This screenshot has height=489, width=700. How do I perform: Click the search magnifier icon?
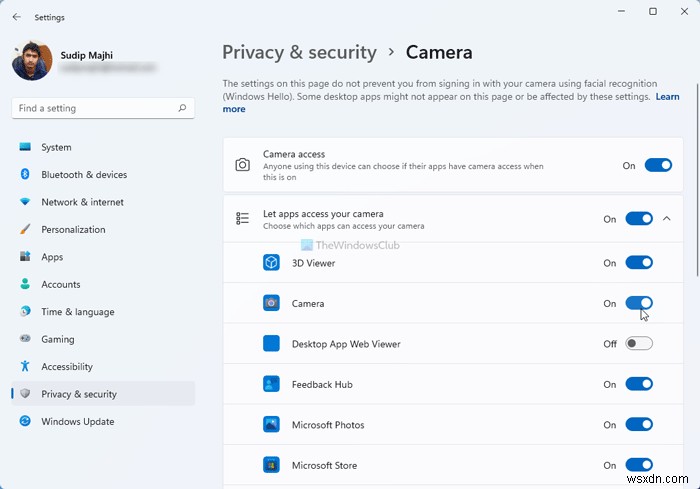pyautogui.click(x=182, y=108)
